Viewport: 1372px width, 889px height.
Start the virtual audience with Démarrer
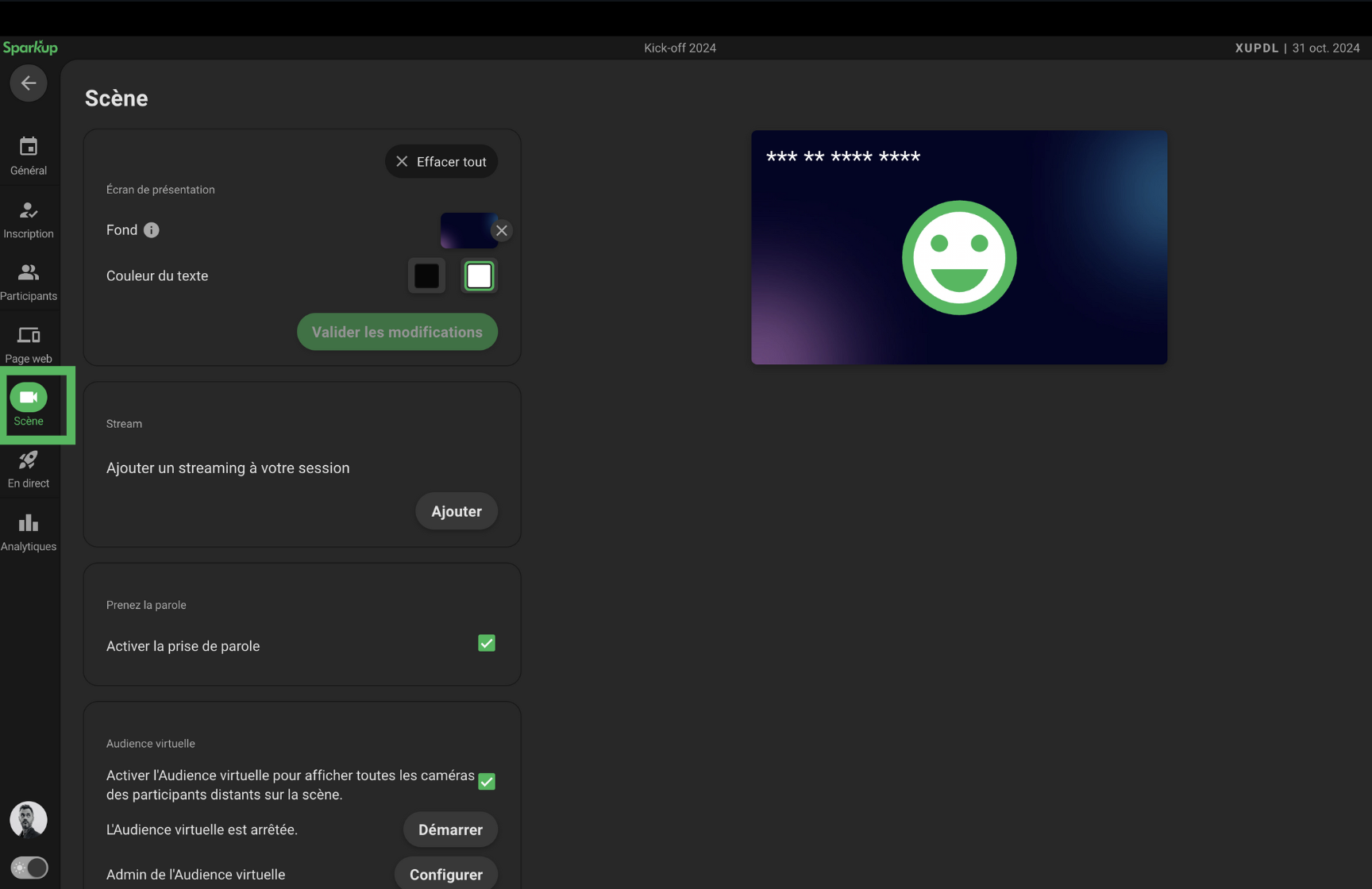(450, 829)
